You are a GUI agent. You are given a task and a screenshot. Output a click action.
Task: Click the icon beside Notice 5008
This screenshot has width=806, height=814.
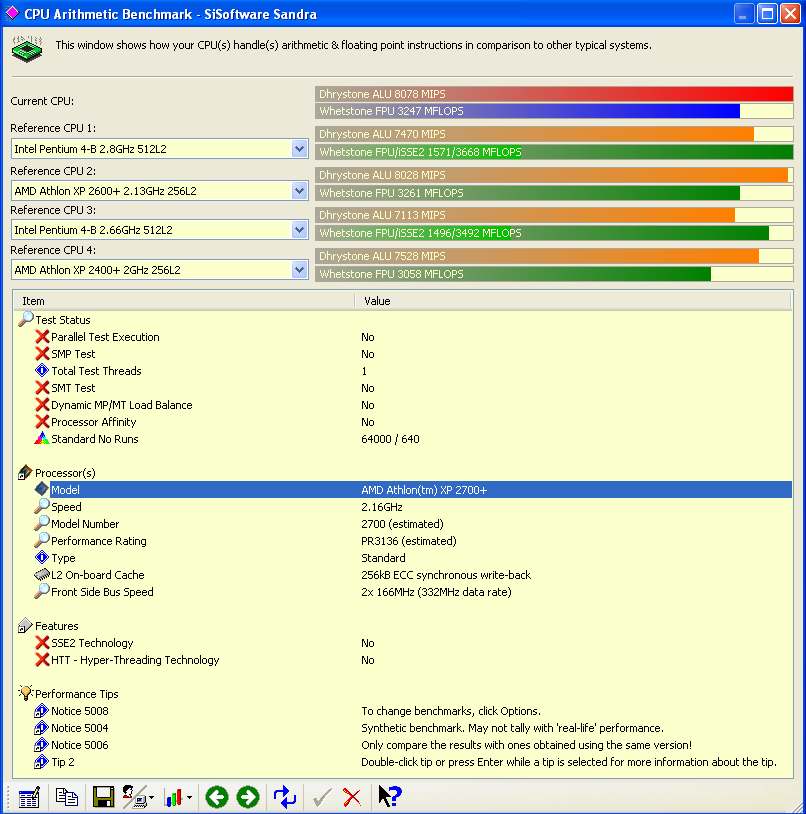[42, 711]
